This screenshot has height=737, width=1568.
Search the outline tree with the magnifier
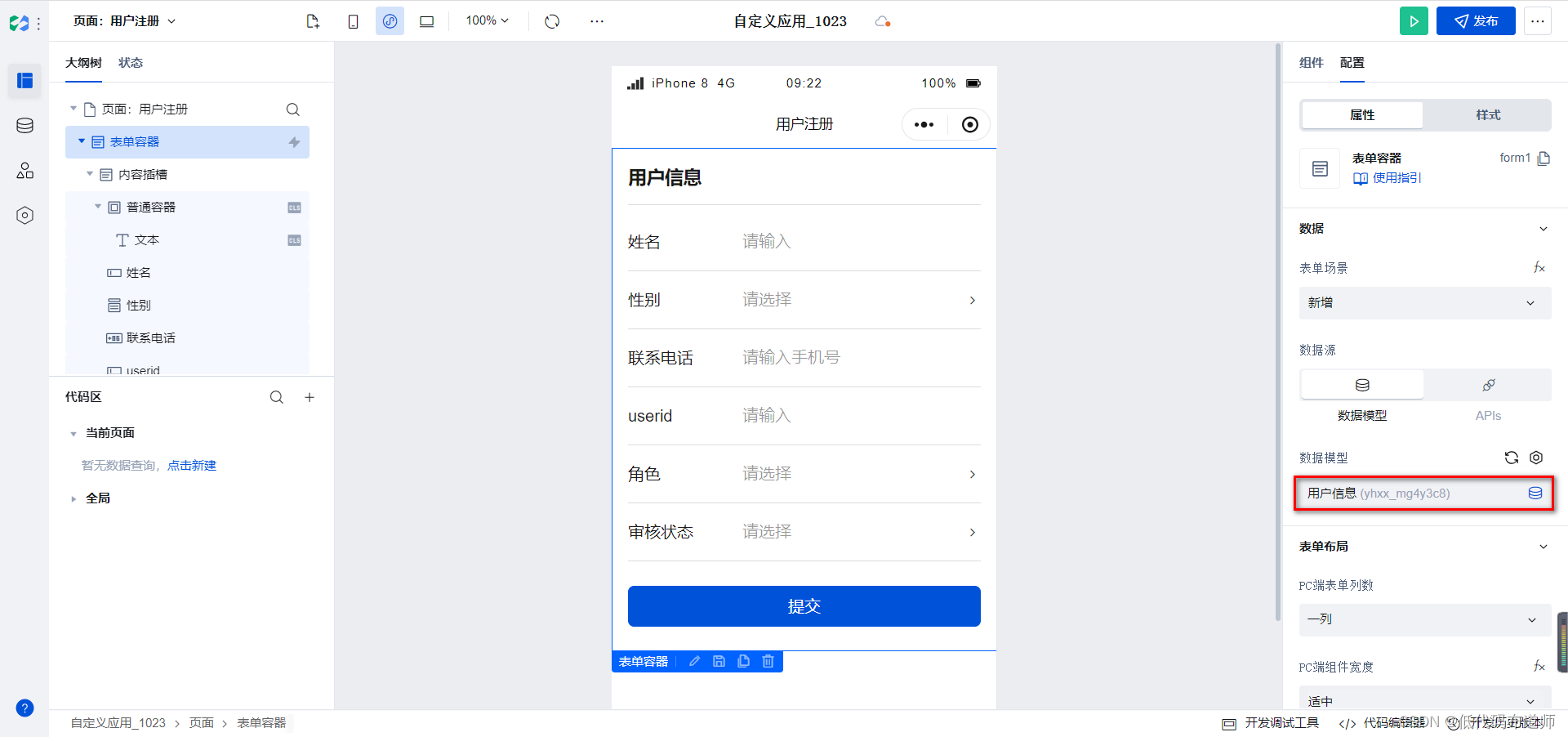[292, 109]
